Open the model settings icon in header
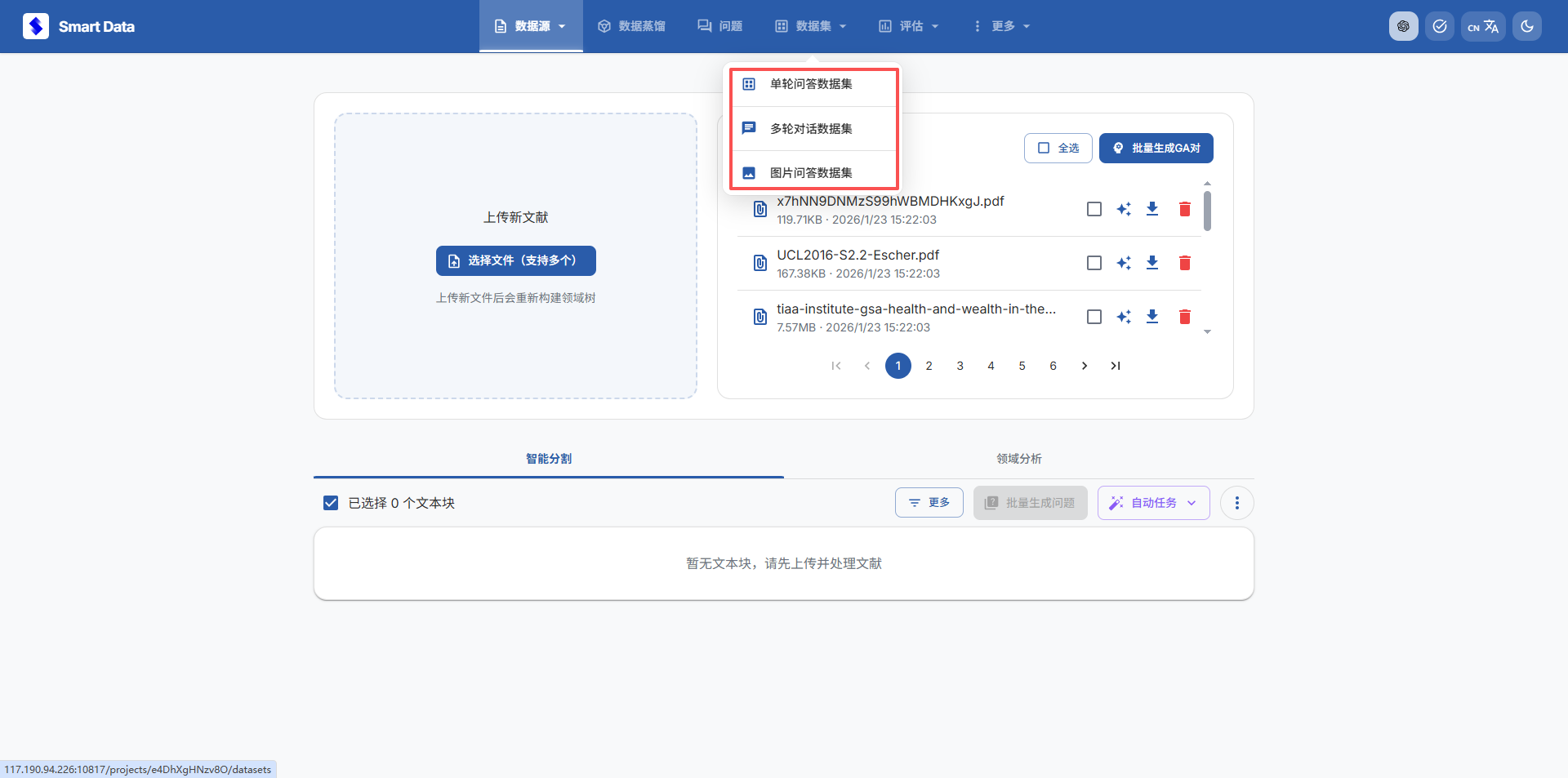 tap(1403, 26)
